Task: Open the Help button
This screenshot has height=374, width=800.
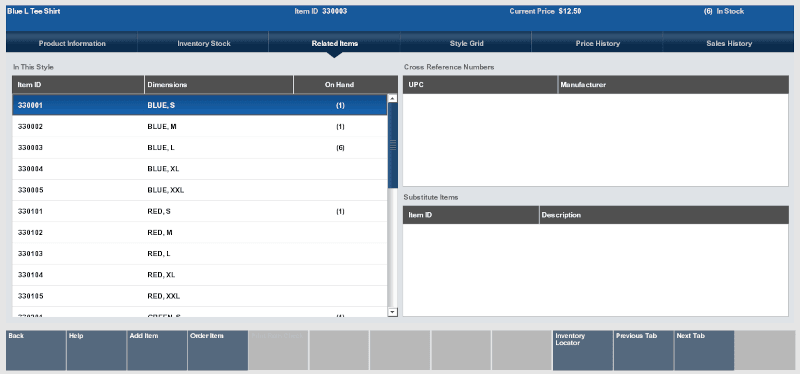Action: click(96, 350)
